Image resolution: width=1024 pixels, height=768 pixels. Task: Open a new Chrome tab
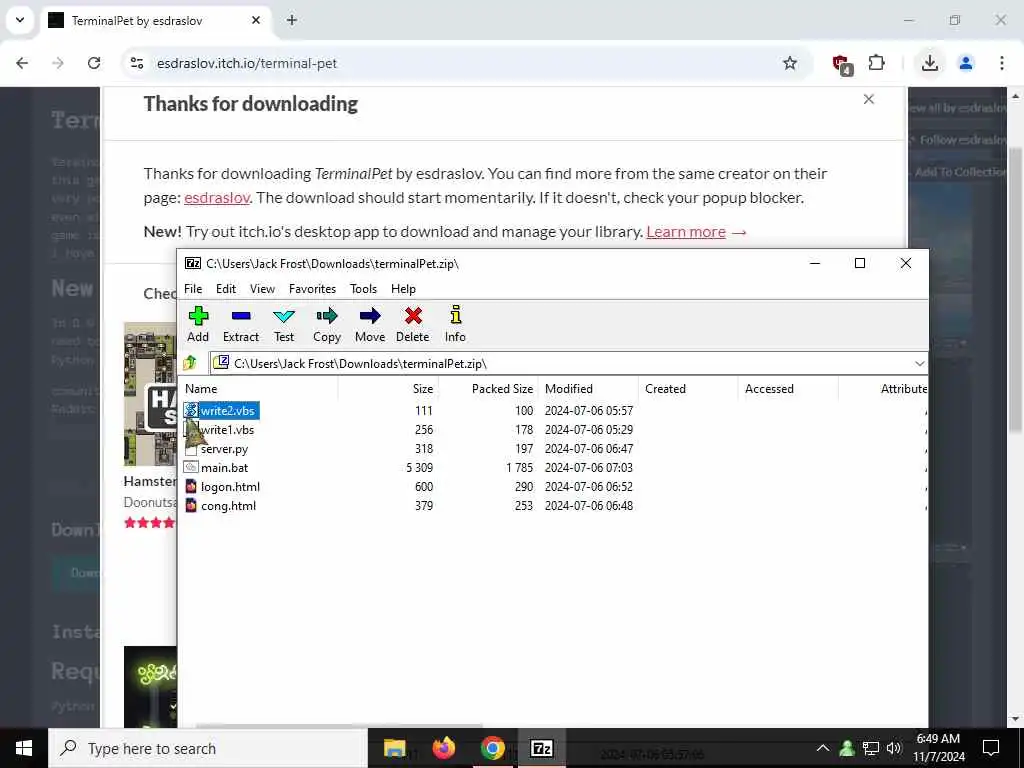point(292,20)
